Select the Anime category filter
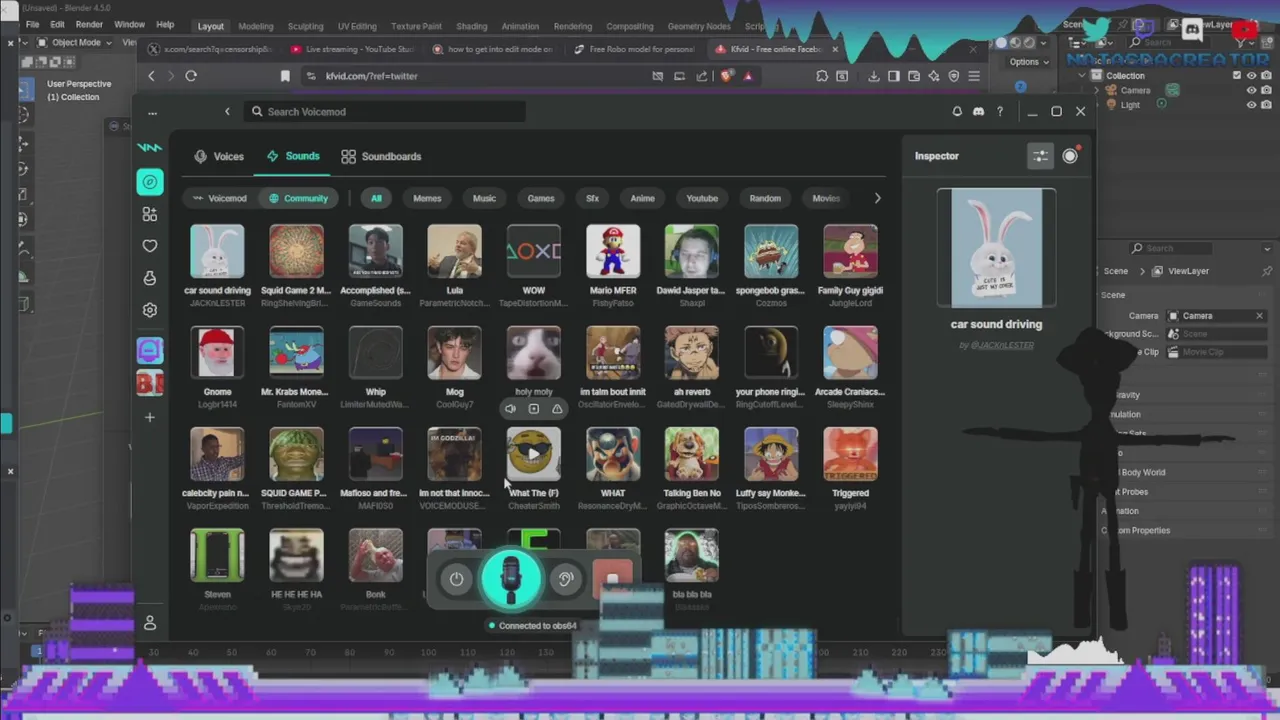 pos(642,198)
